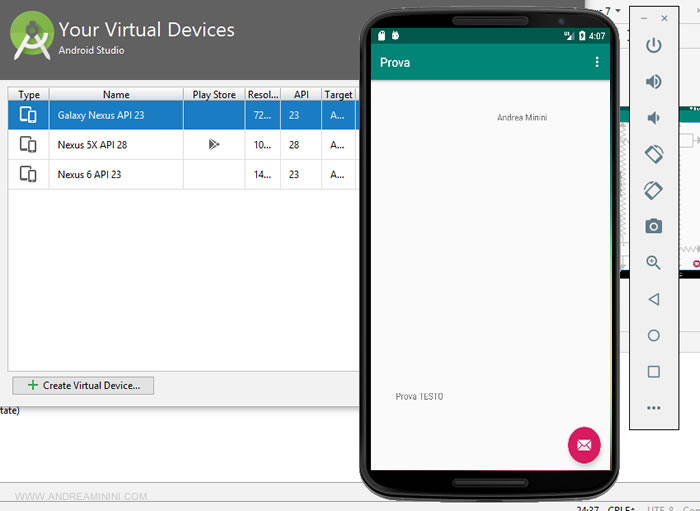The width and height of the screenshot is (700, 511).
Task: Click API value 23 for Galaxy Nexus
Action: pyautogui.click(x=294, y=115)
